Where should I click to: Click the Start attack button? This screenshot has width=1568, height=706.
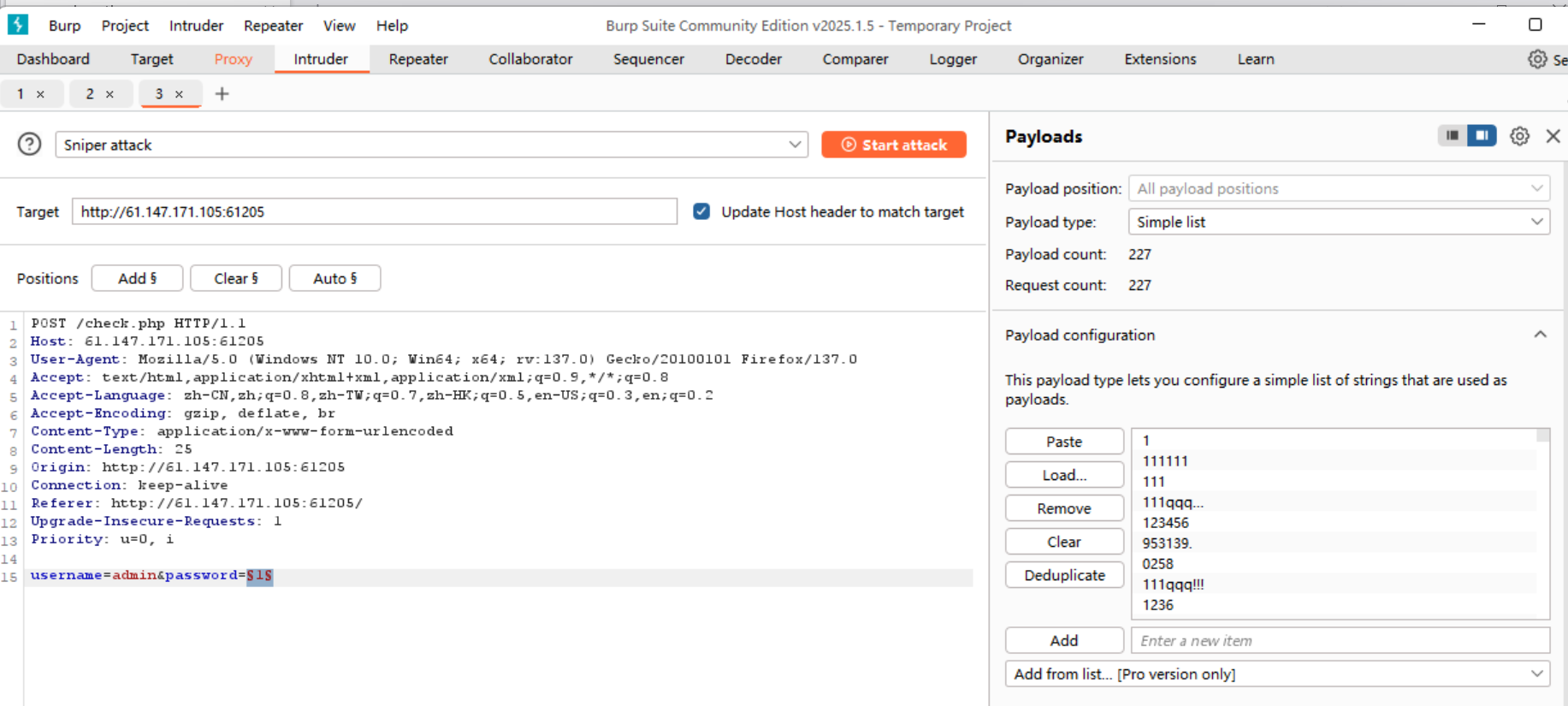click(894, 145)
